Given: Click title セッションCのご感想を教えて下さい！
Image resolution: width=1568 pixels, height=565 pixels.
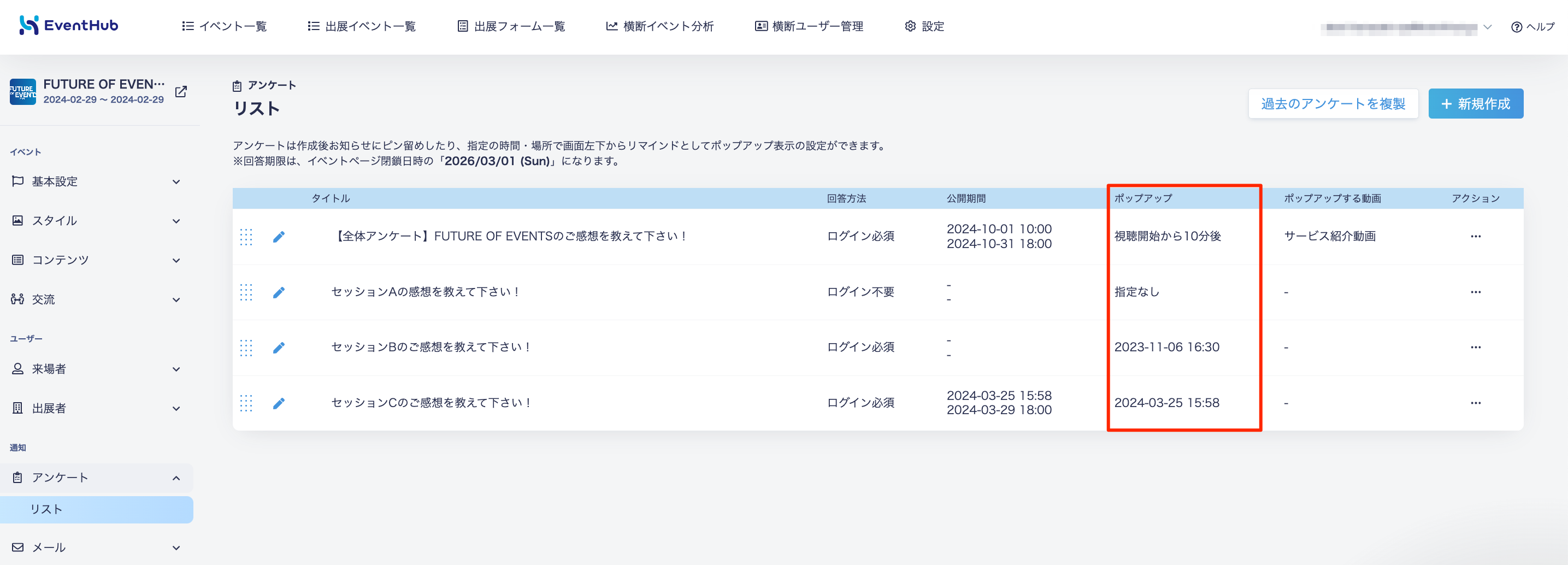Looking at the screenshot, I should point(431,403).
